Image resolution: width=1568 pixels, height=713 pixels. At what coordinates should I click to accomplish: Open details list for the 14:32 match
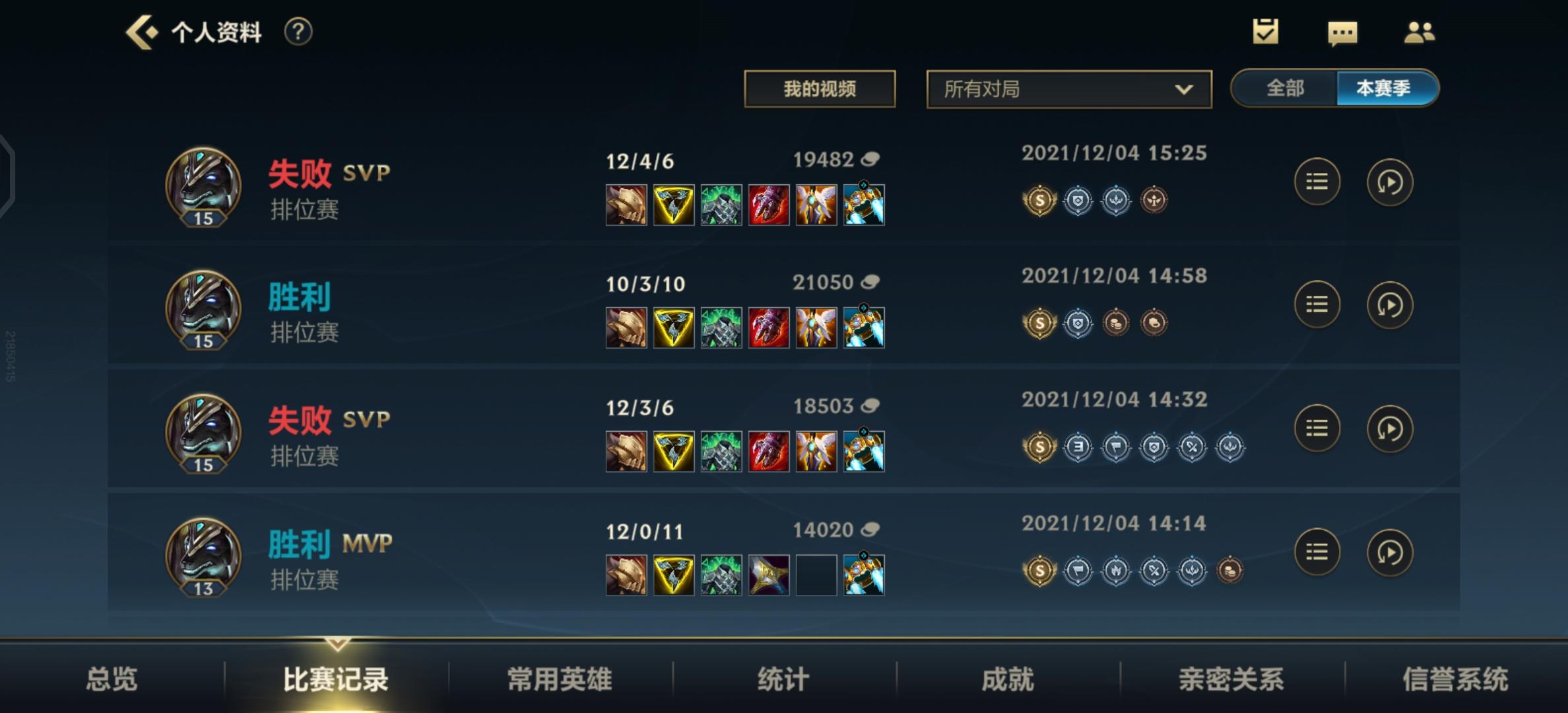tap(1317, 428)
